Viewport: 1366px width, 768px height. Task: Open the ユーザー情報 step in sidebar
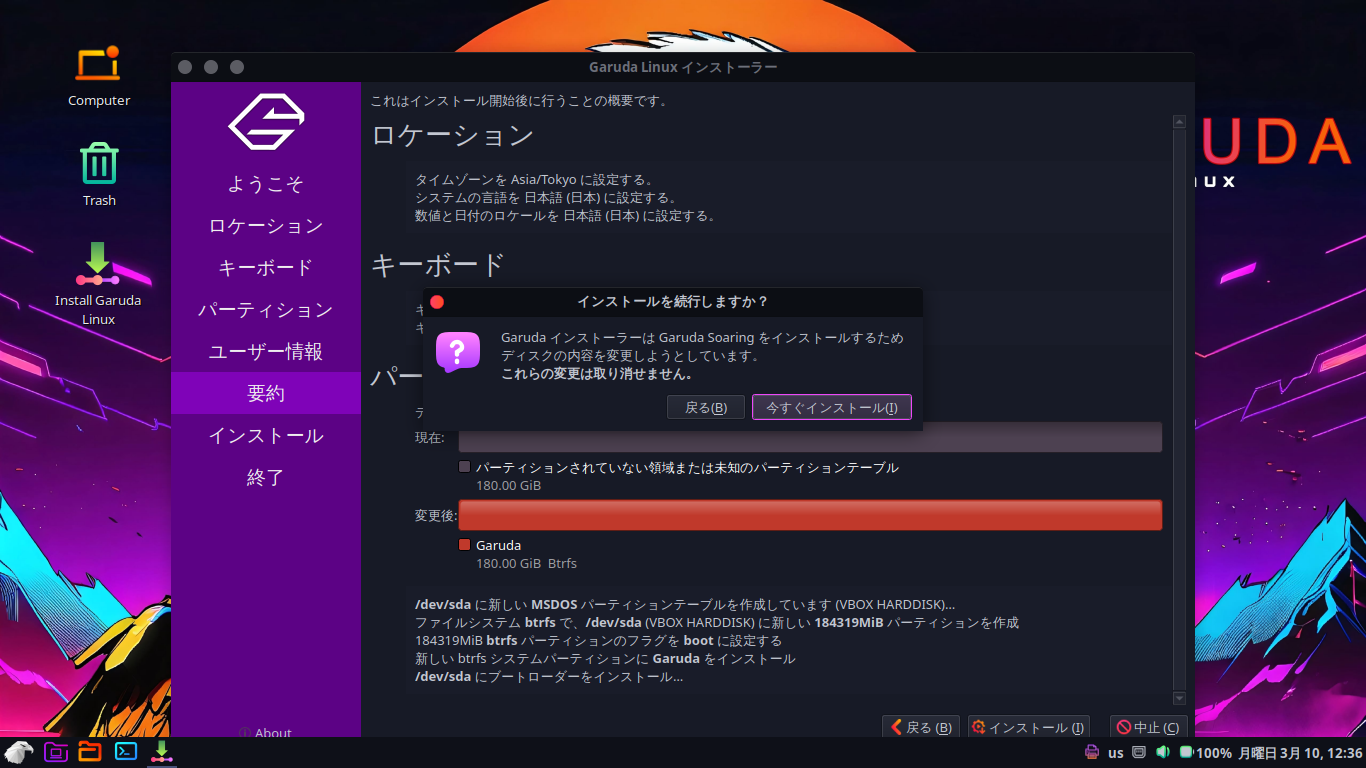(x=266, y=352)
